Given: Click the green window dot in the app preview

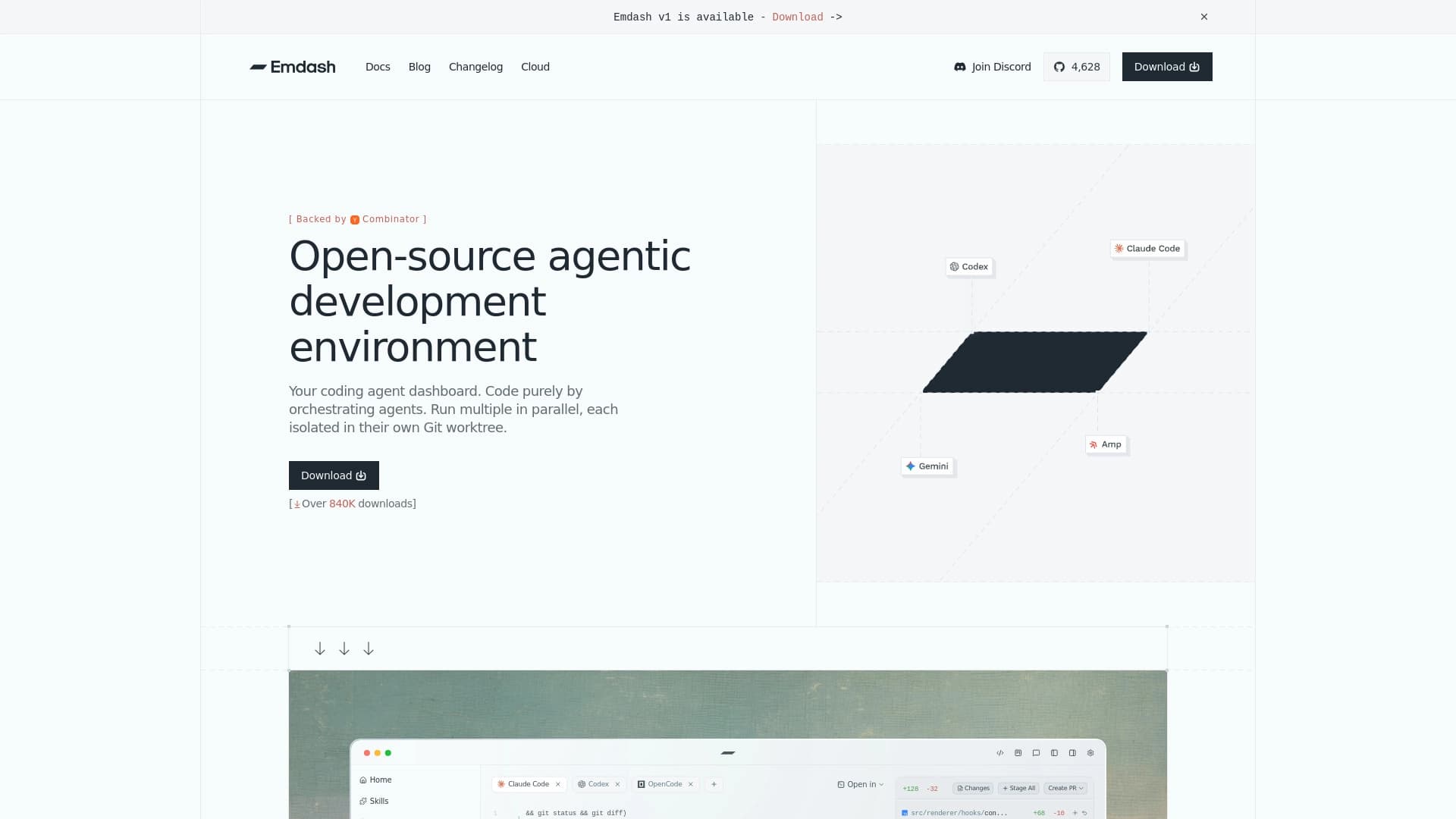Looking at the screenshot, I should click(388, 753).
